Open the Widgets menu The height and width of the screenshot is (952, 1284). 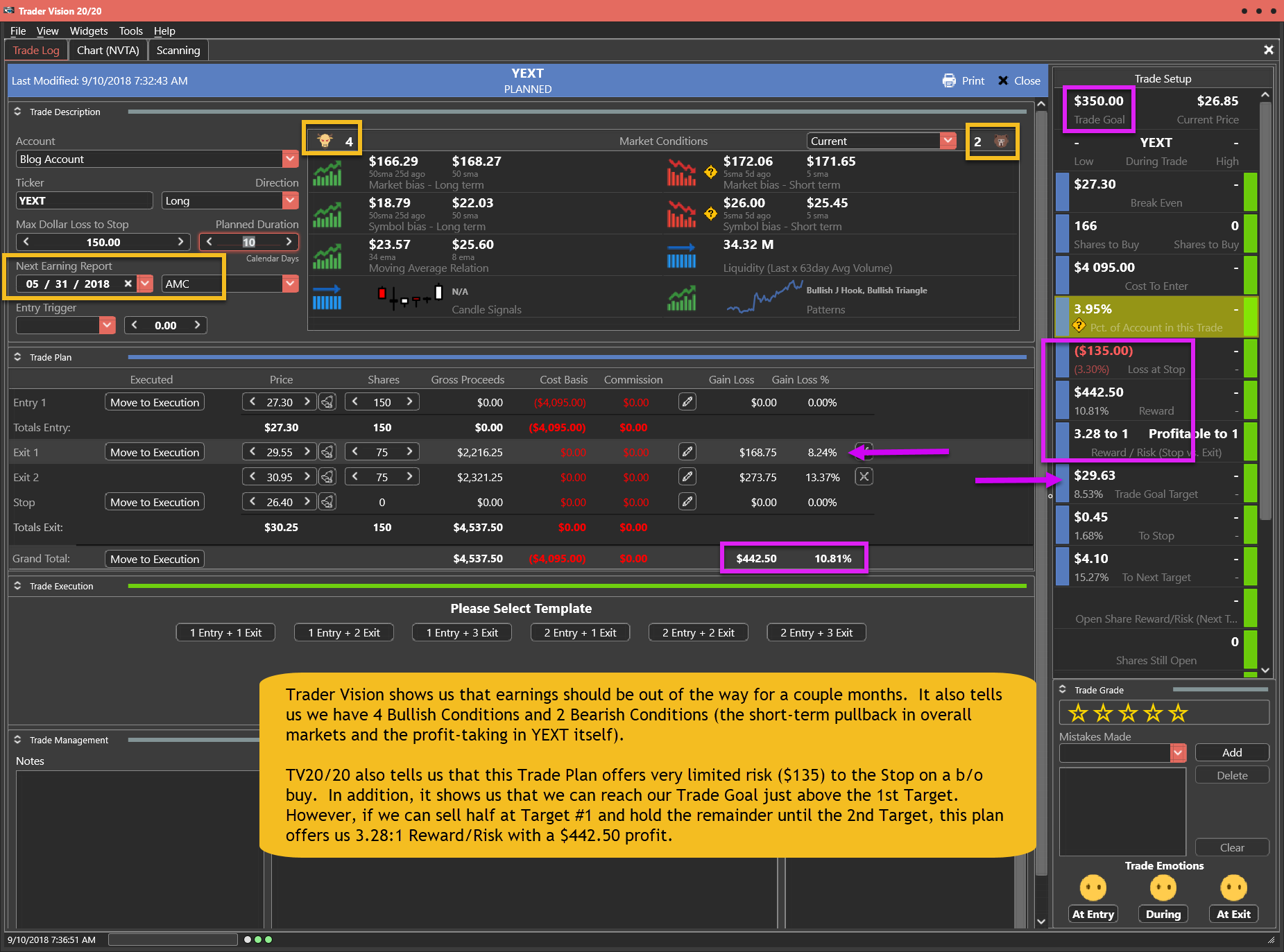(x=89, y=31)
